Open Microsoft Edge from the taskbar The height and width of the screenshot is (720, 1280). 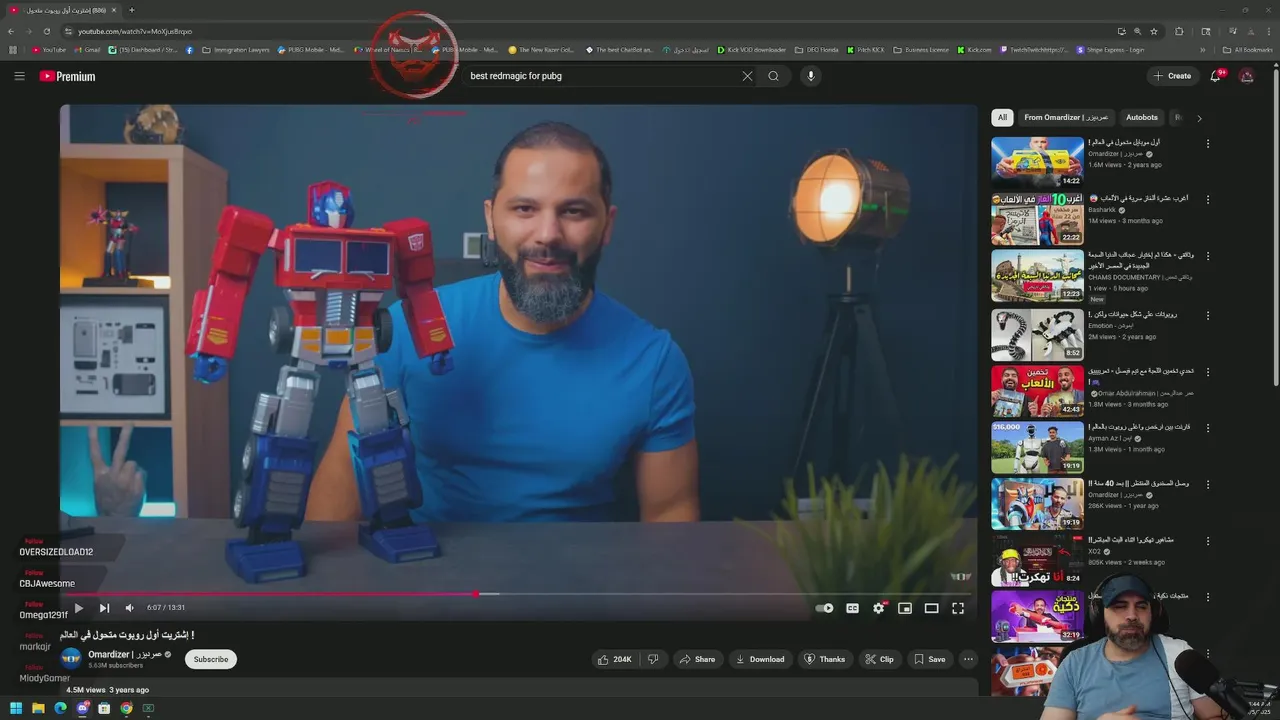pos(60,708)
